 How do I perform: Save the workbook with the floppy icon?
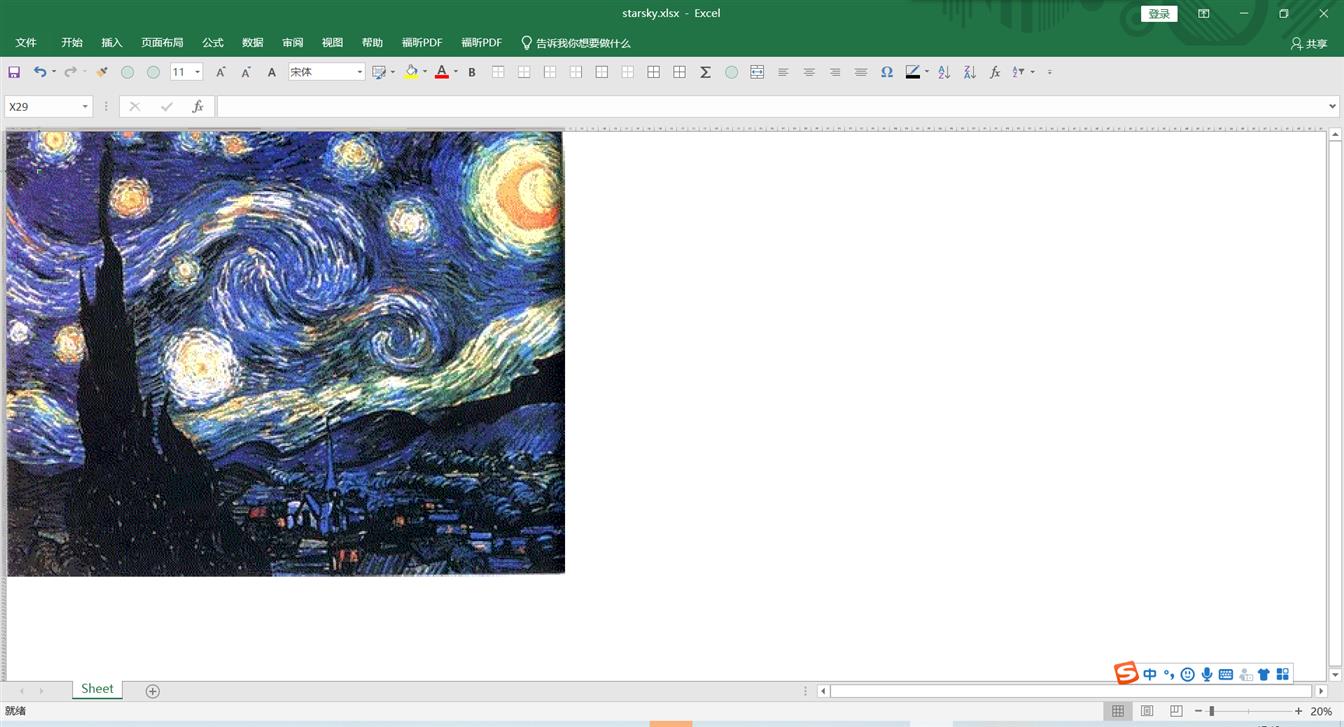coord(14,72)
